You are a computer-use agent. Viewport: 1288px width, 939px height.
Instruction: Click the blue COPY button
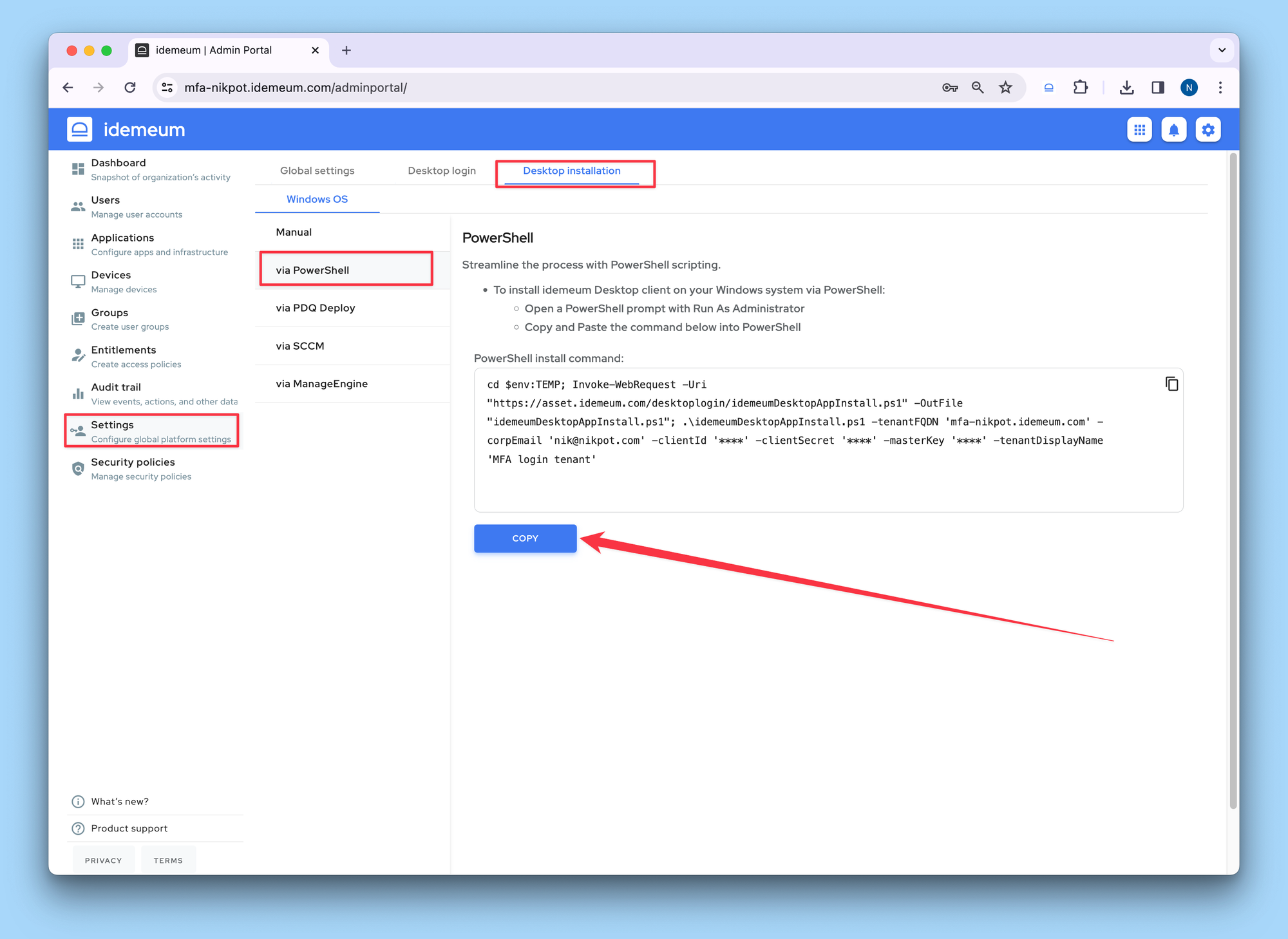[x=525, y=538]
